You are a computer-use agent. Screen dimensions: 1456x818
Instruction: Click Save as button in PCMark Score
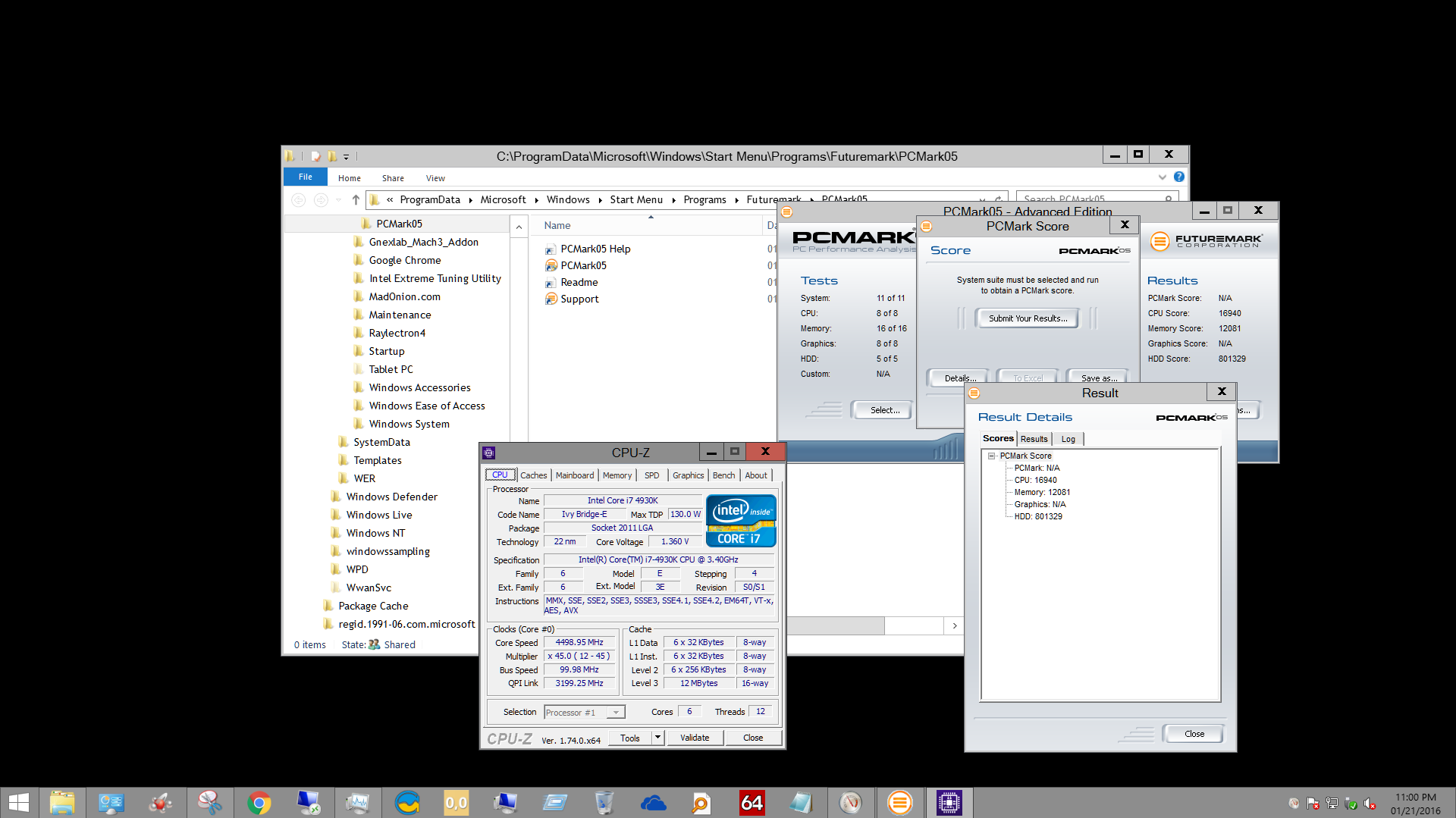pos(1099,378)
